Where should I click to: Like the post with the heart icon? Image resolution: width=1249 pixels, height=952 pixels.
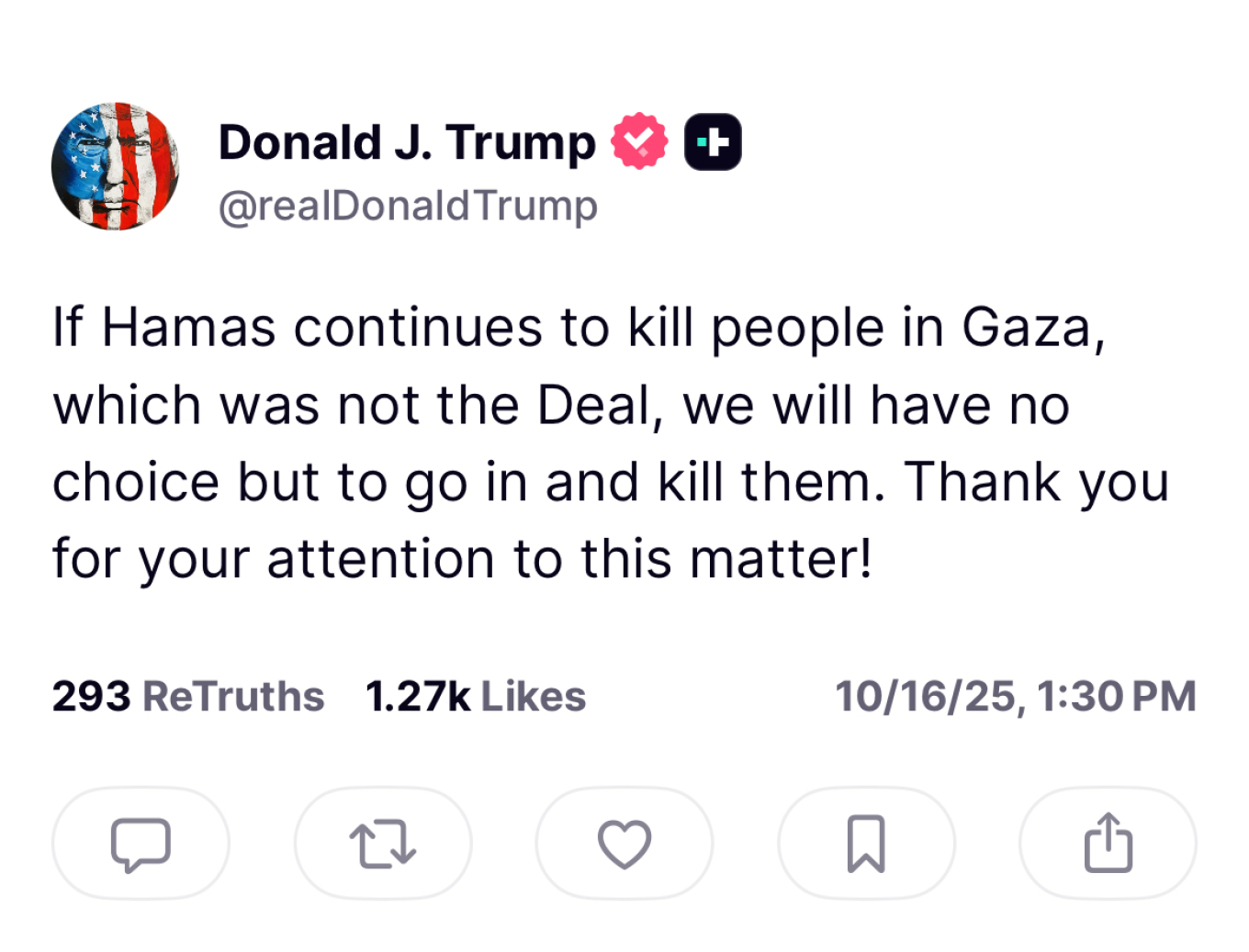624,844
